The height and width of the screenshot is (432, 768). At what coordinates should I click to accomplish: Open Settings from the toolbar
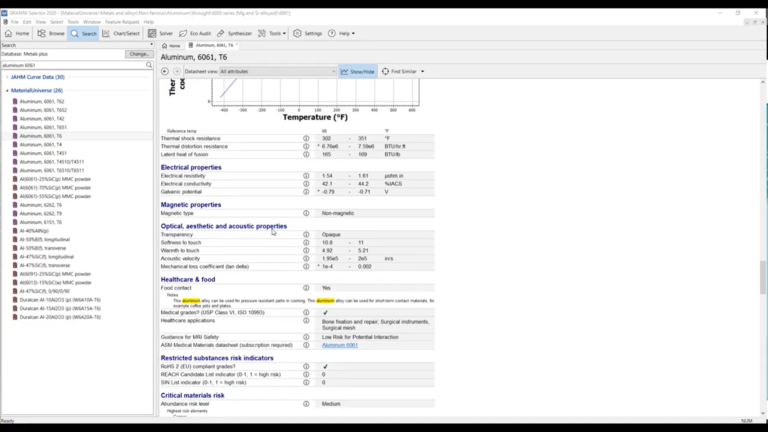click(308, 33)
